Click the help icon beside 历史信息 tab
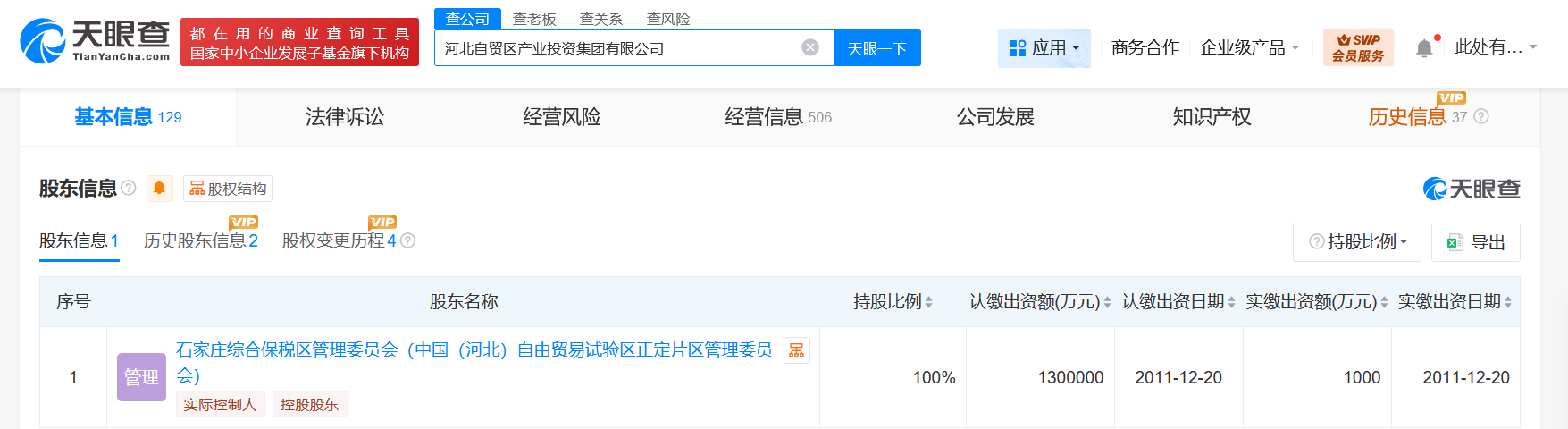This screenshot has height=429, width=1568. (1481, 117)
